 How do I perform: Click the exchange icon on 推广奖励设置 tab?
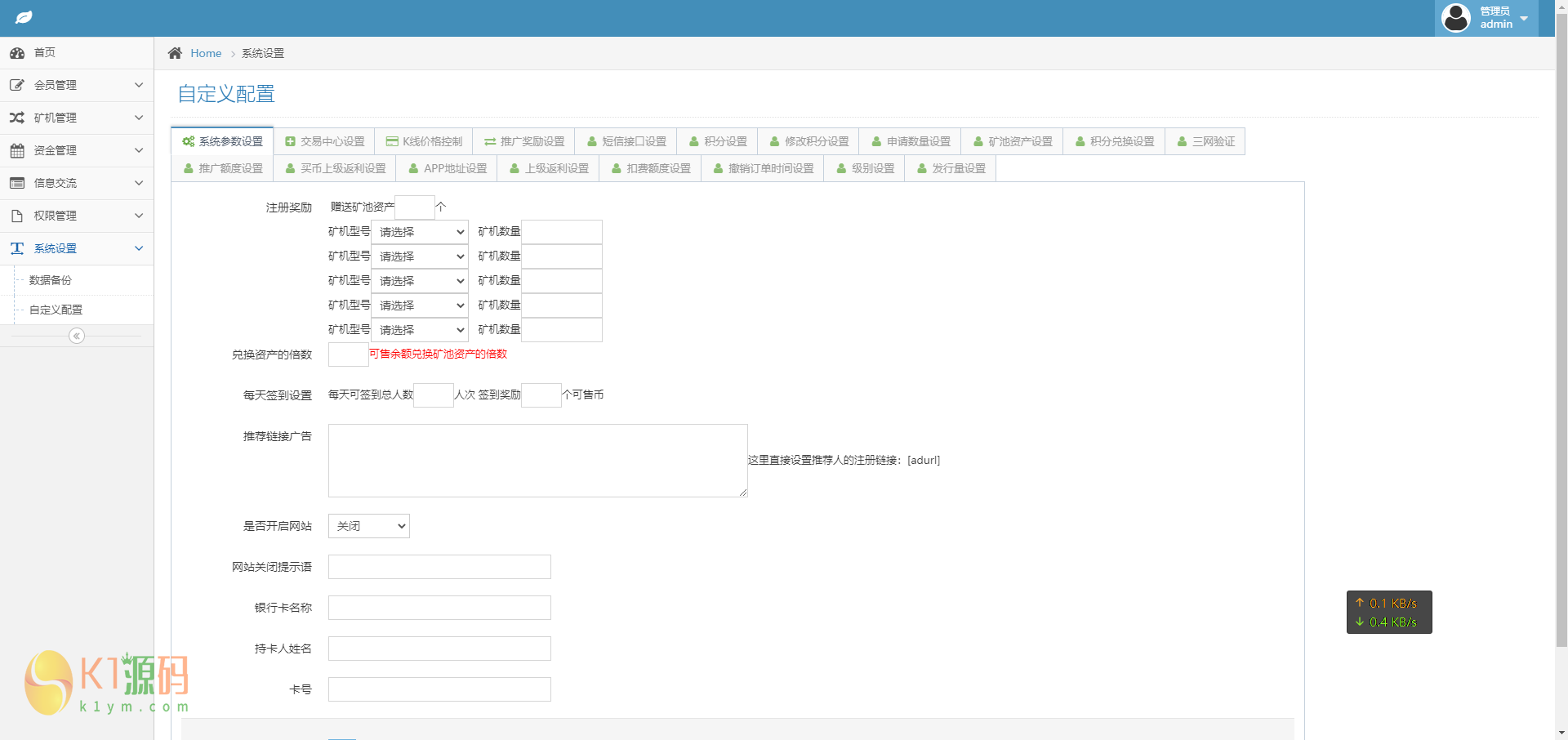point(490,141)
